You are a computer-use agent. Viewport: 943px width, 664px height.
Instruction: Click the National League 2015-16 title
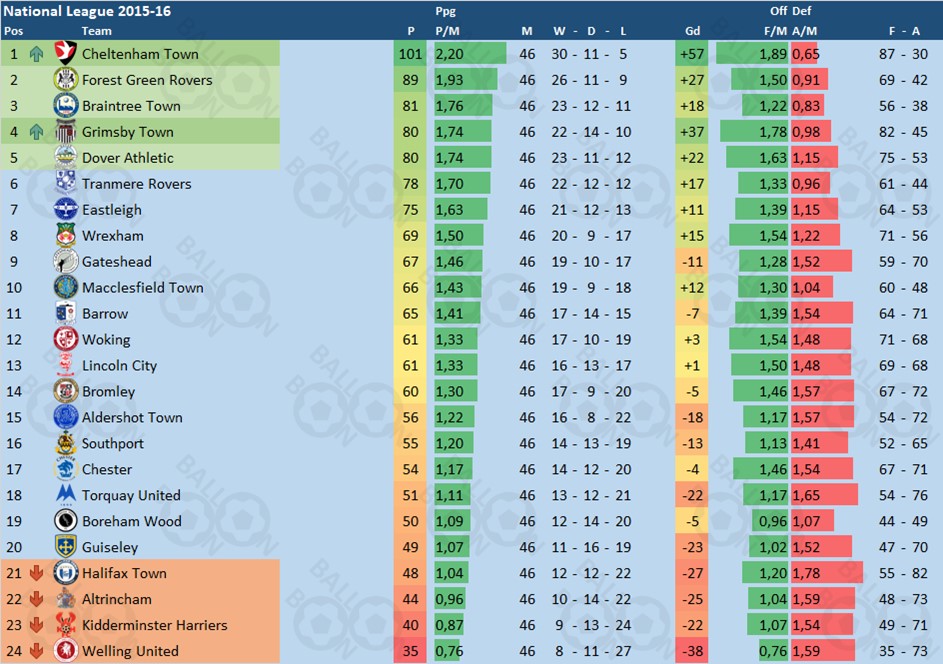click(x=87, y=11)
